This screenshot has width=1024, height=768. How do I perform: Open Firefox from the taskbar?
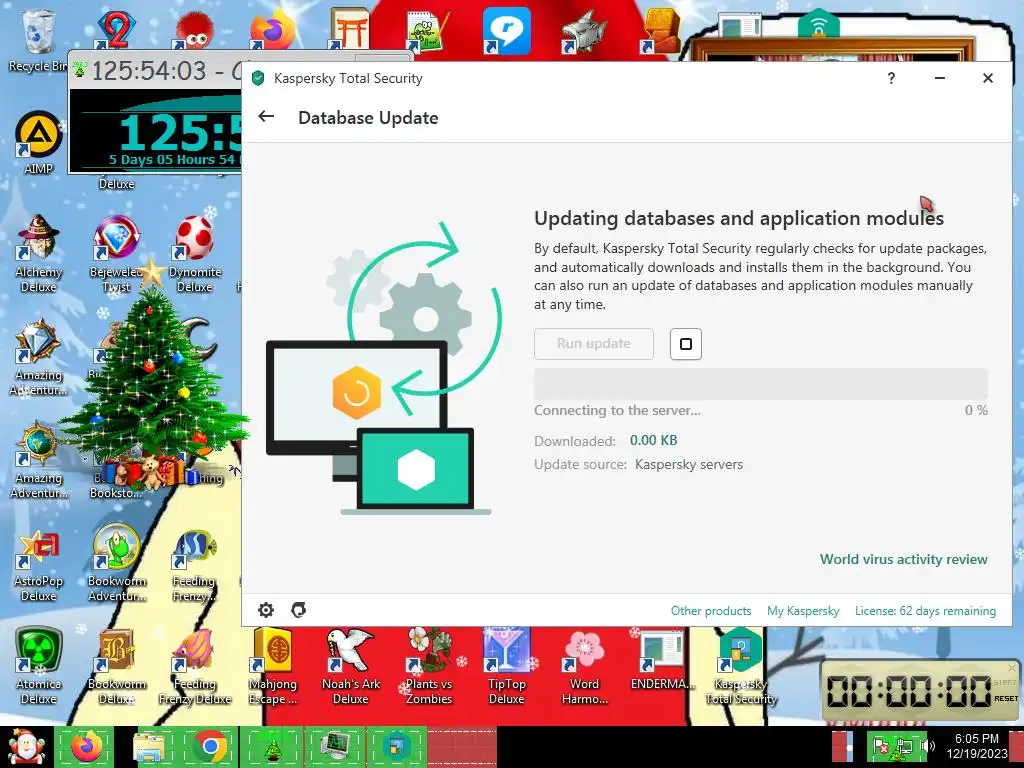tap(86, 747)
